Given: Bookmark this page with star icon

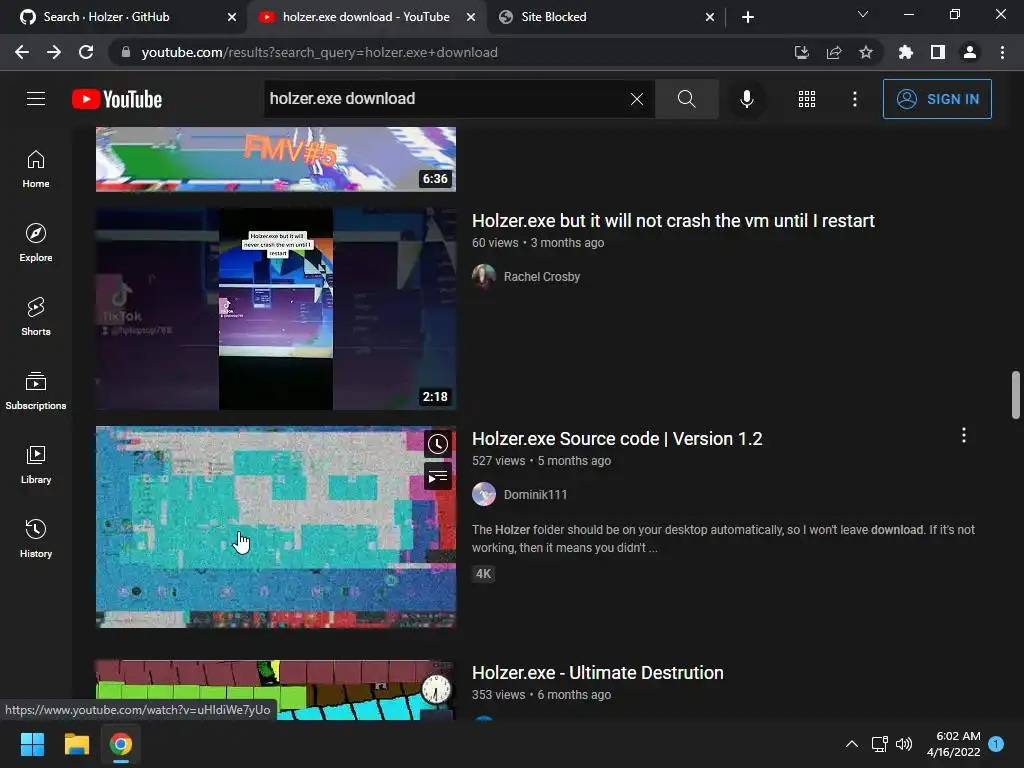Looking at the screenshot, I should 866,52.
